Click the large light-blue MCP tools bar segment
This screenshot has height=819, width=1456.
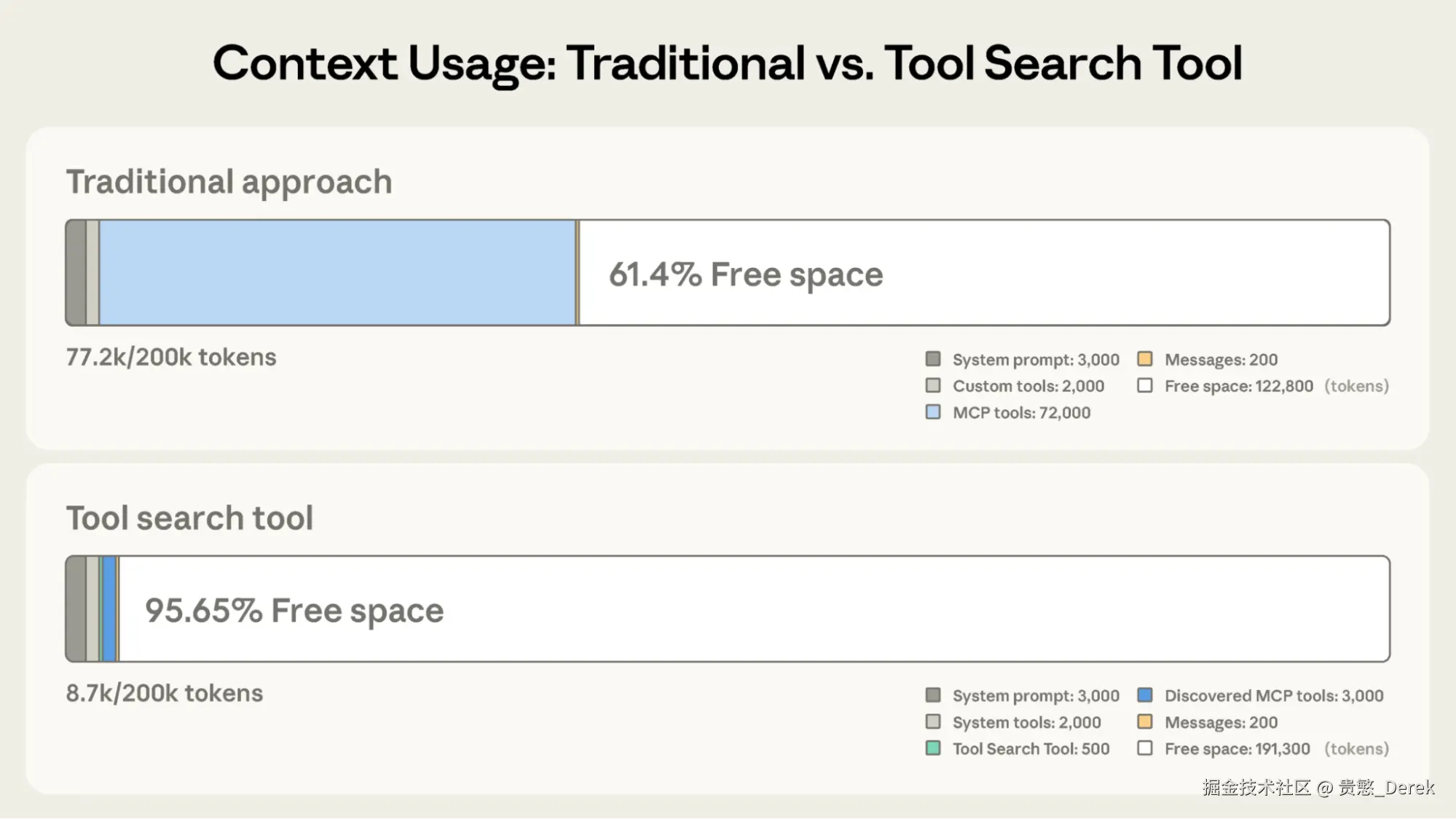point(337,273)
